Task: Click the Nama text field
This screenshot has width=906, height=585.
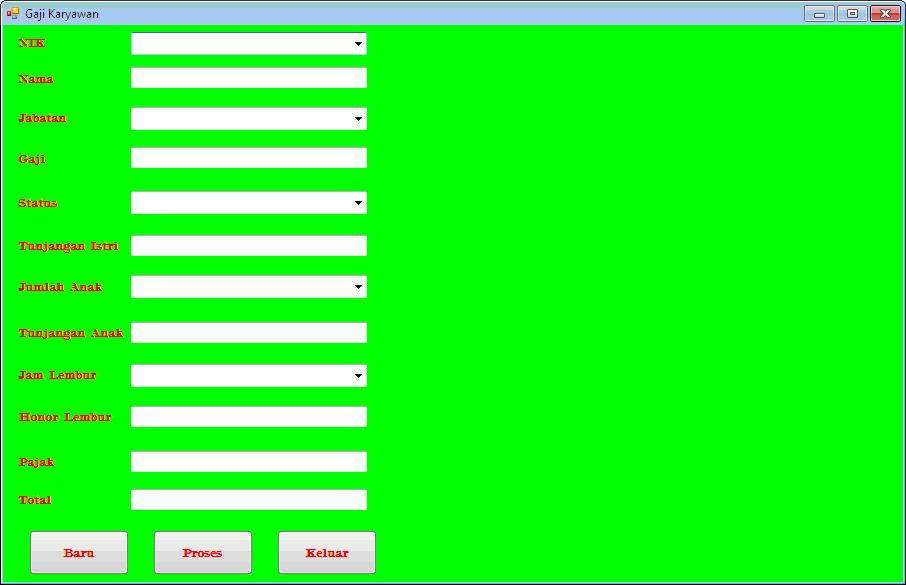Action: [x=248, y=78]
